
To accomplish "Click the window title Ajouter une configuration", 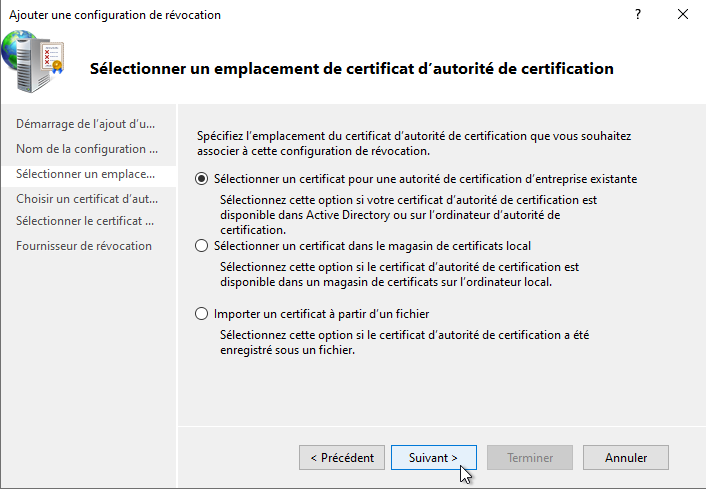I will (114, 15).
